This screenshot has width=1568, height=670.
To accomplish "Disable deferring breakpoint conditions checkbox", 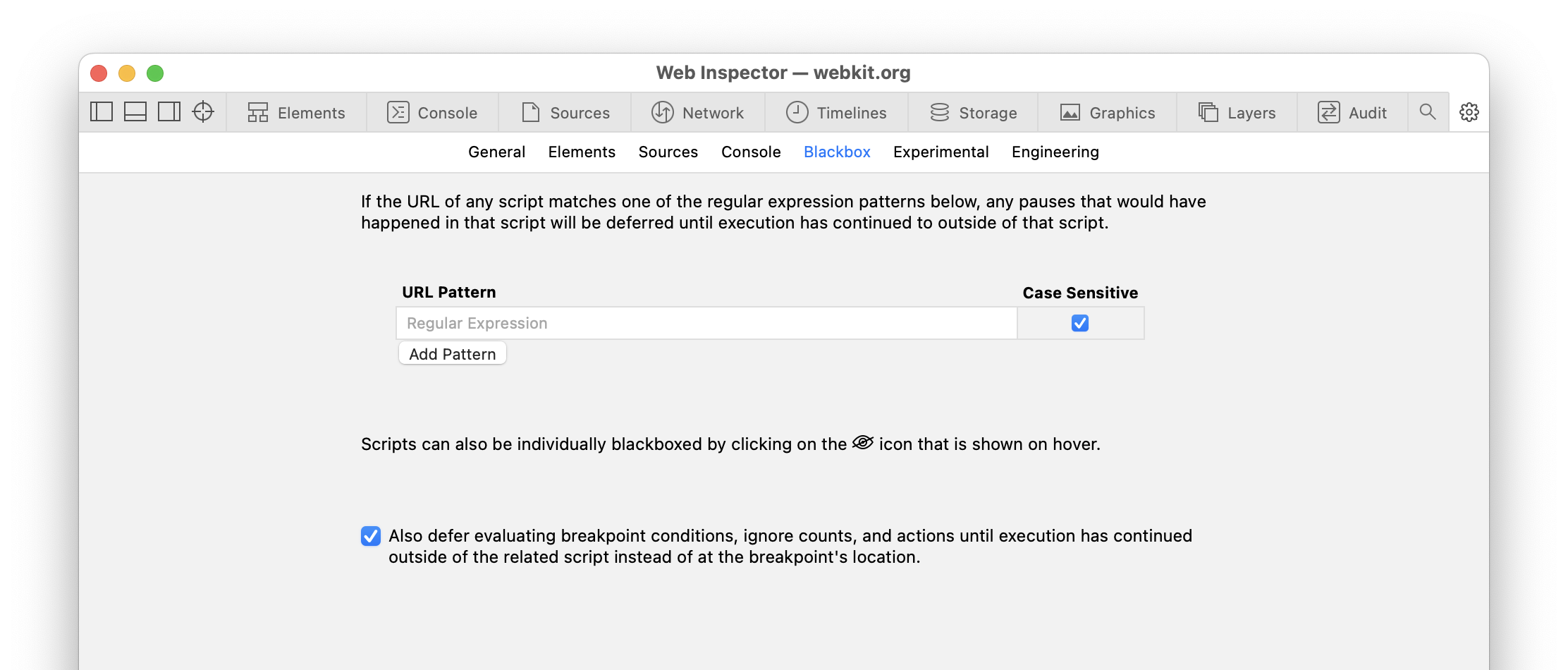I will coord(371,536).
